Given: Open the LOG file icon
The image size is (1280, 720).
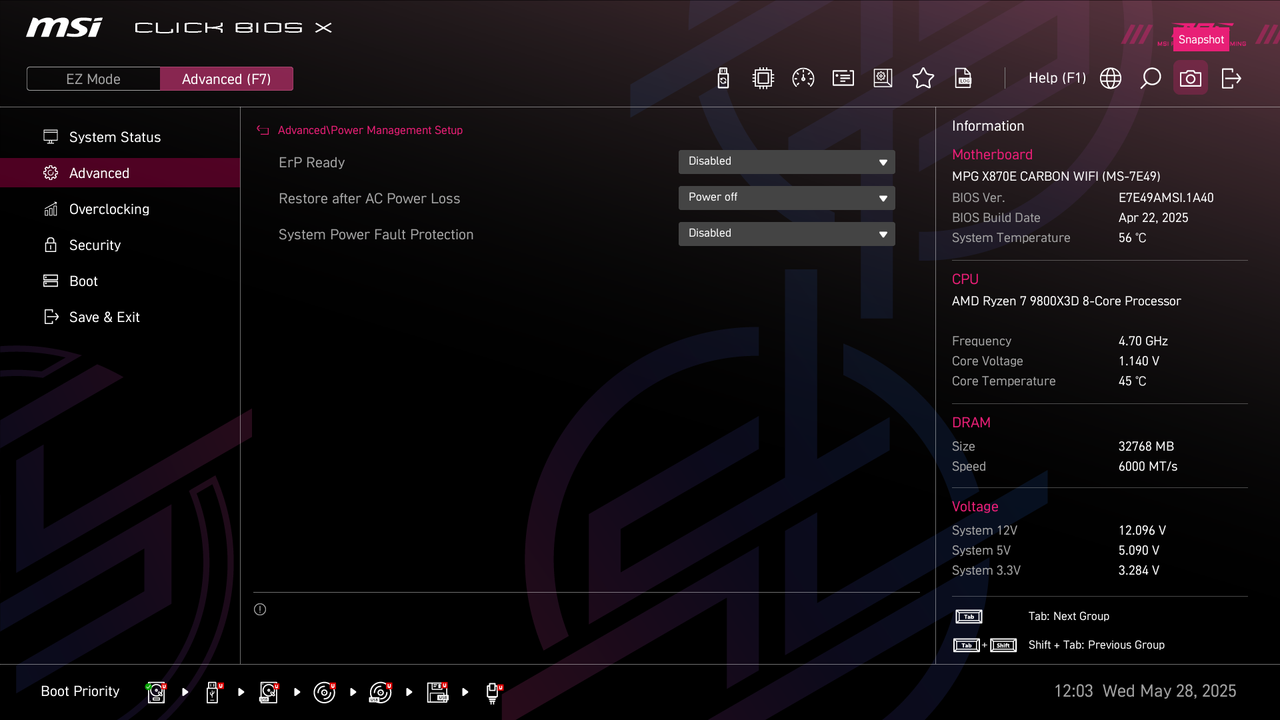Looking at the screenshot, I should 963,78.
